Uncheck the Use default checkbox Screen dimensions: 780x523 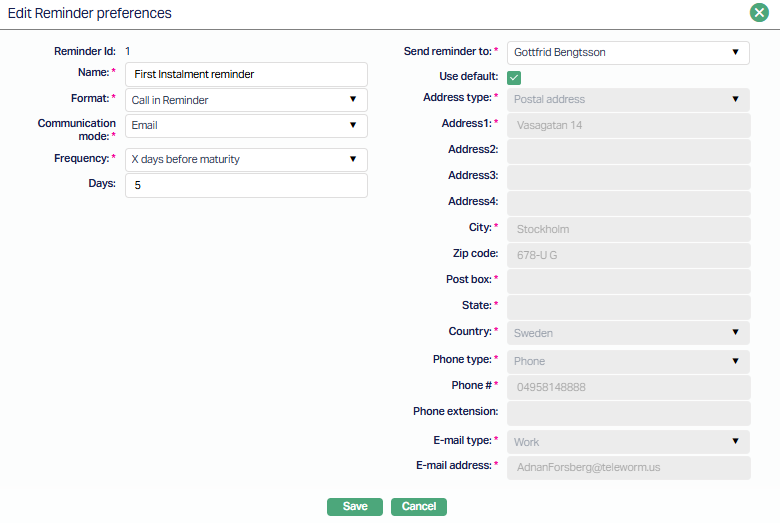click(514, 77)
